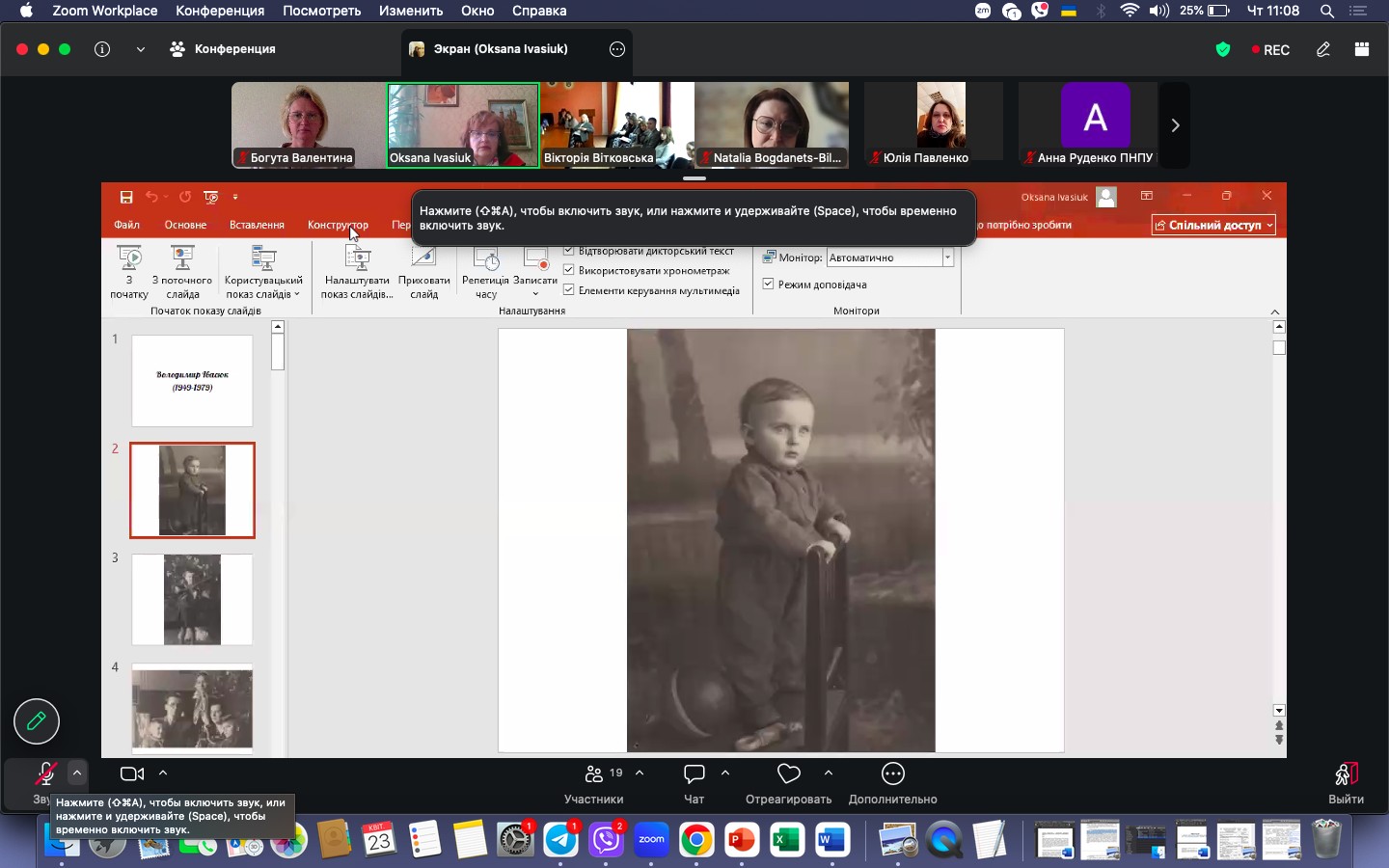Click the Выйти leave meeting button
This screenshot has height=868, width=1389.
point(1347,781)
